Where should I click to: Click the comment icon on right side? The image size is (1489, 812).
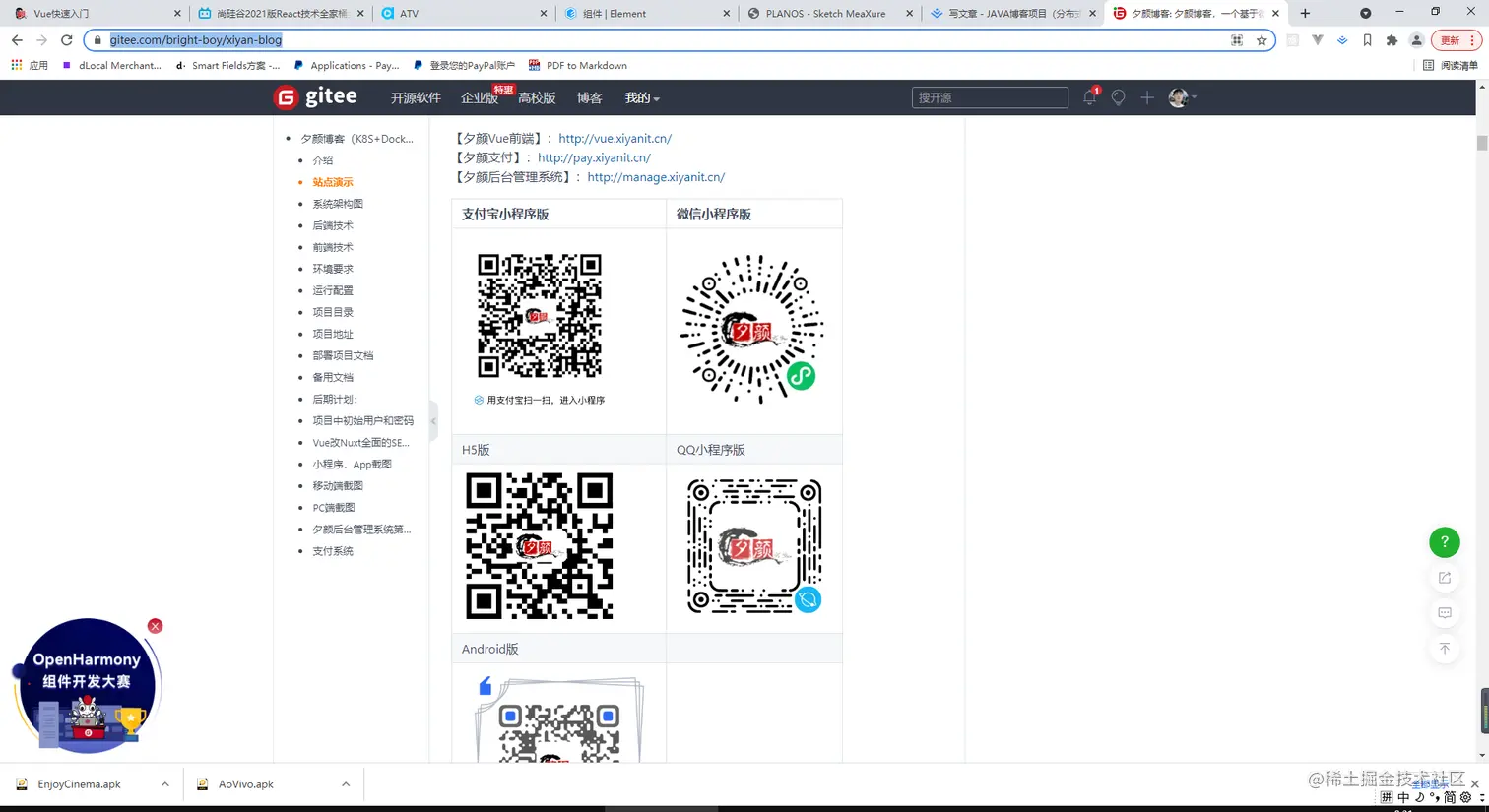1445,613
